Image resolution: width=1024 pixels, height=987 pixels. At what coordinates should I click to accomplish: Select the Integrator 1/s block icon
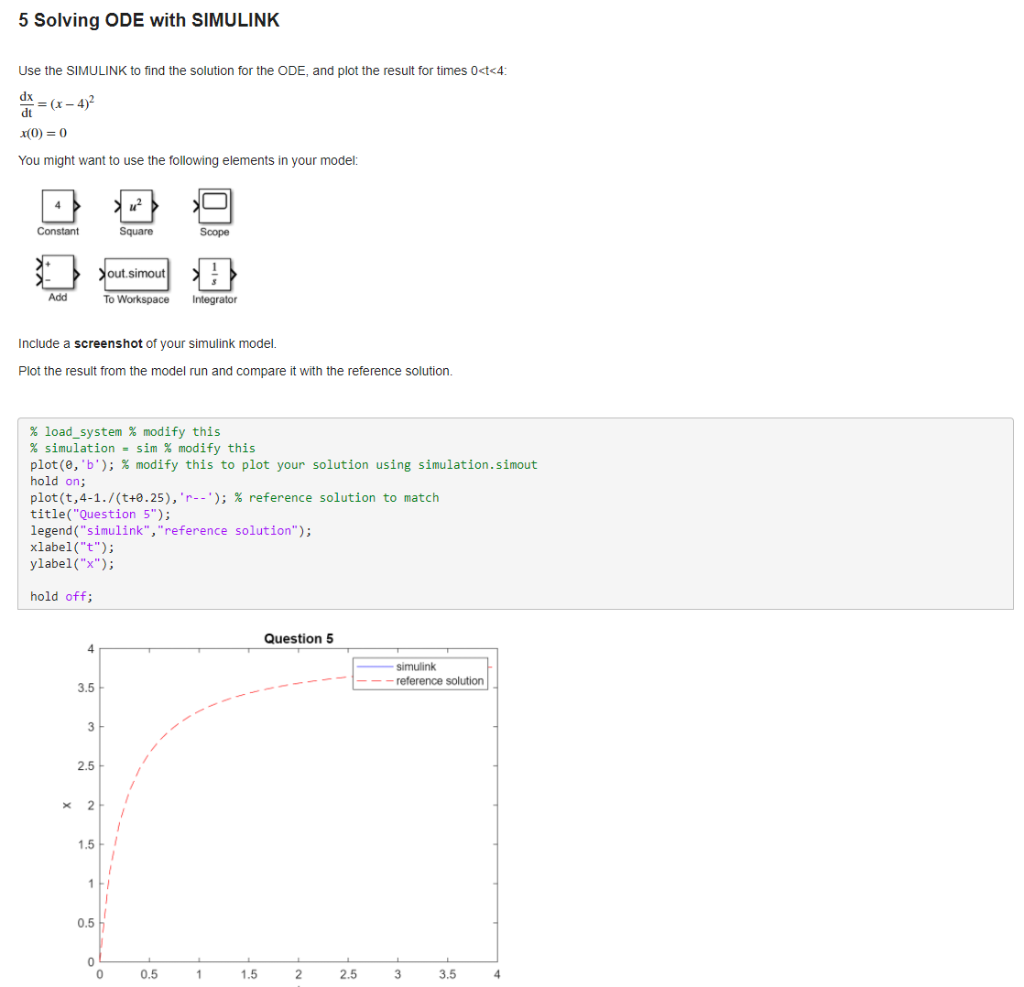click(214, 274)
